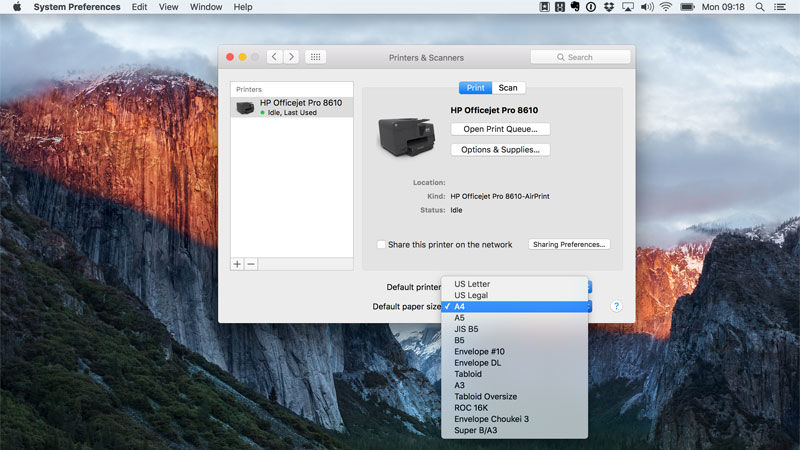
Task: Enable Share this printer on the network
Action: pyautogui.click(x=381, y=244)
